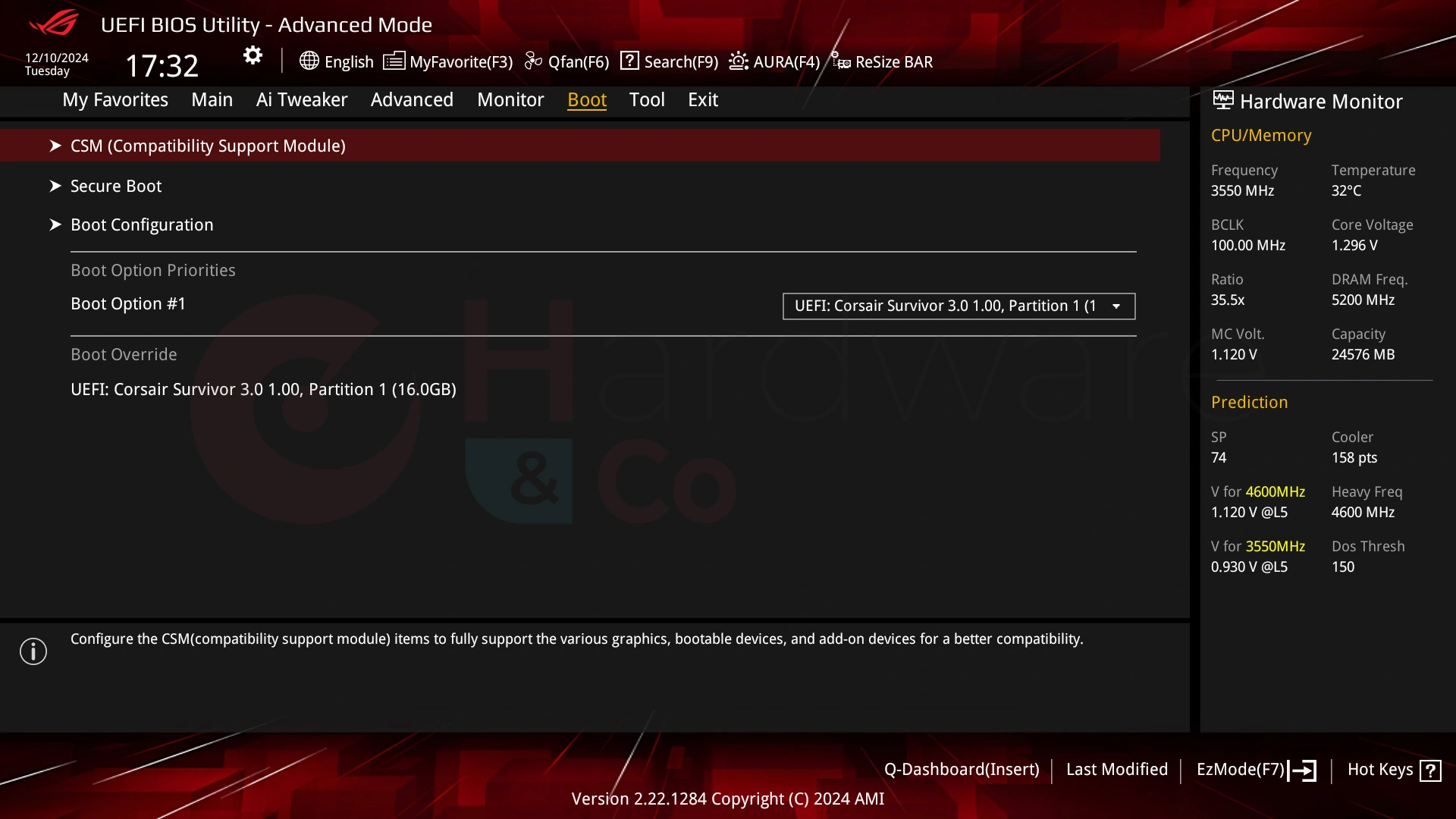Open Q-Dashboard panel
This screenshot has width=1456, height=819.
(x=961, y=769)
